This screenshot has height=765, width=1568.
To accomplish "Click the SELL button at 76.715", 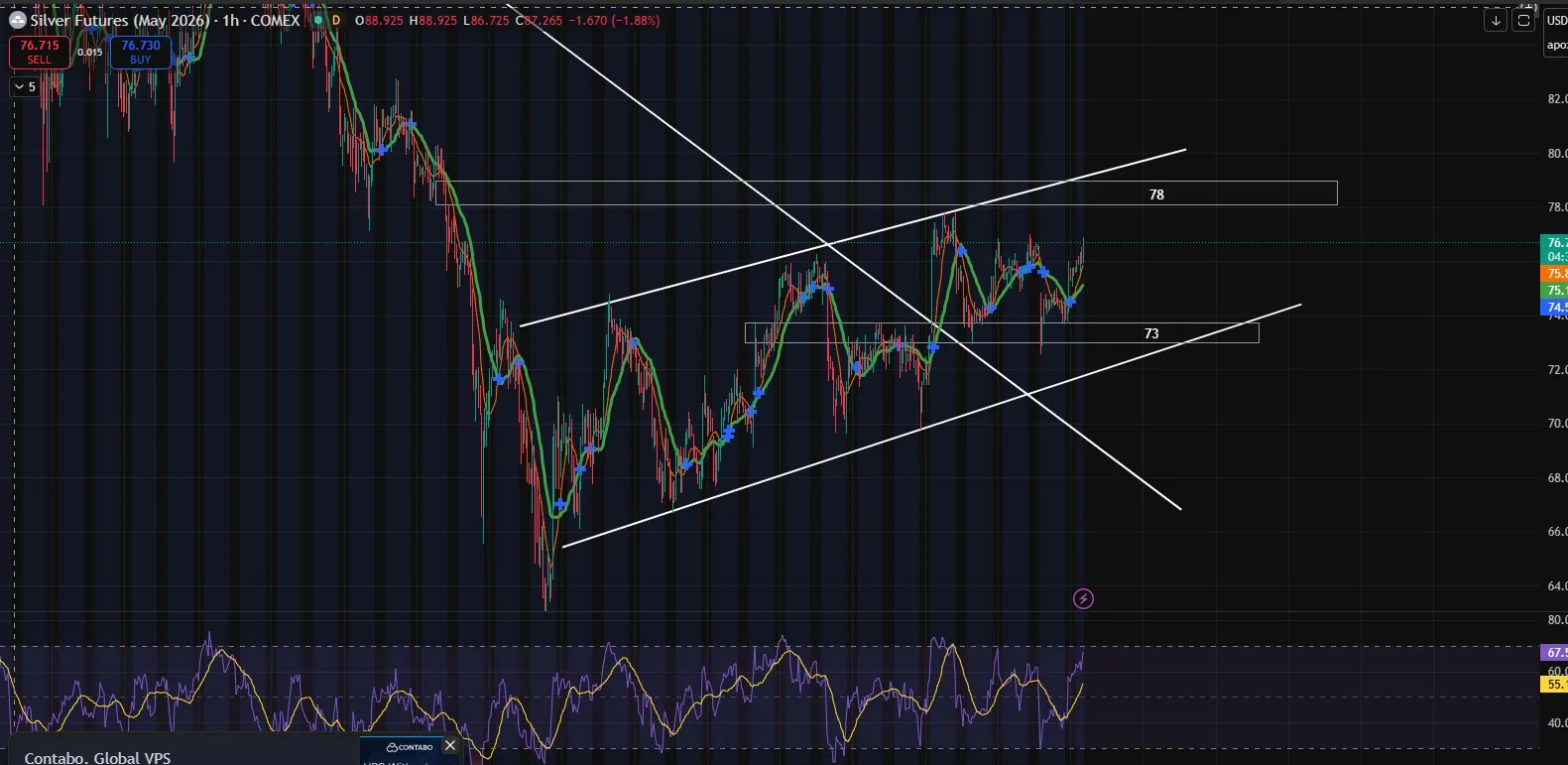I will click(40, 52).
